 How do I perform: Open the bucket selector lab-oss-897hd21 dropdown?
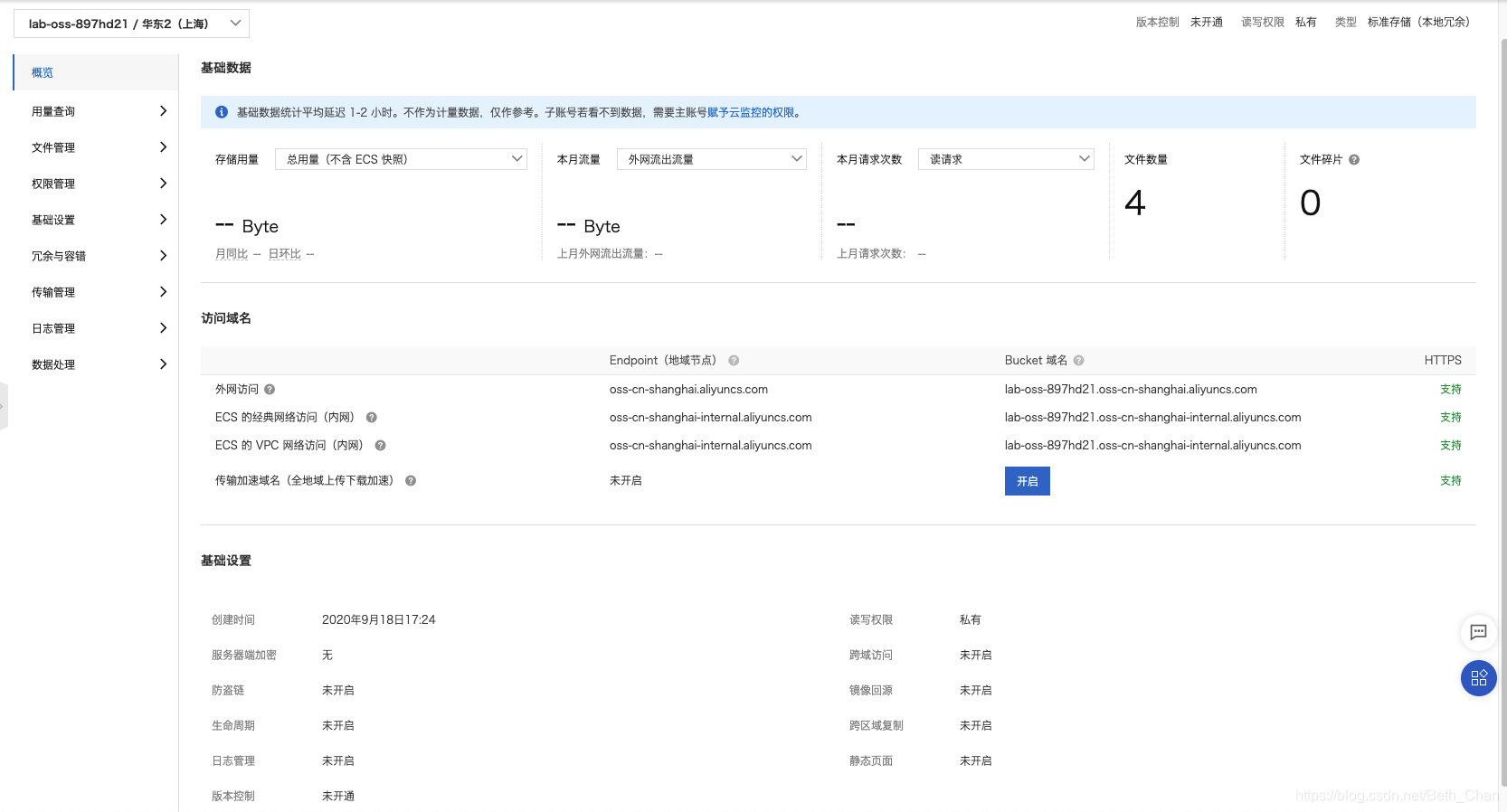point(131,24)
